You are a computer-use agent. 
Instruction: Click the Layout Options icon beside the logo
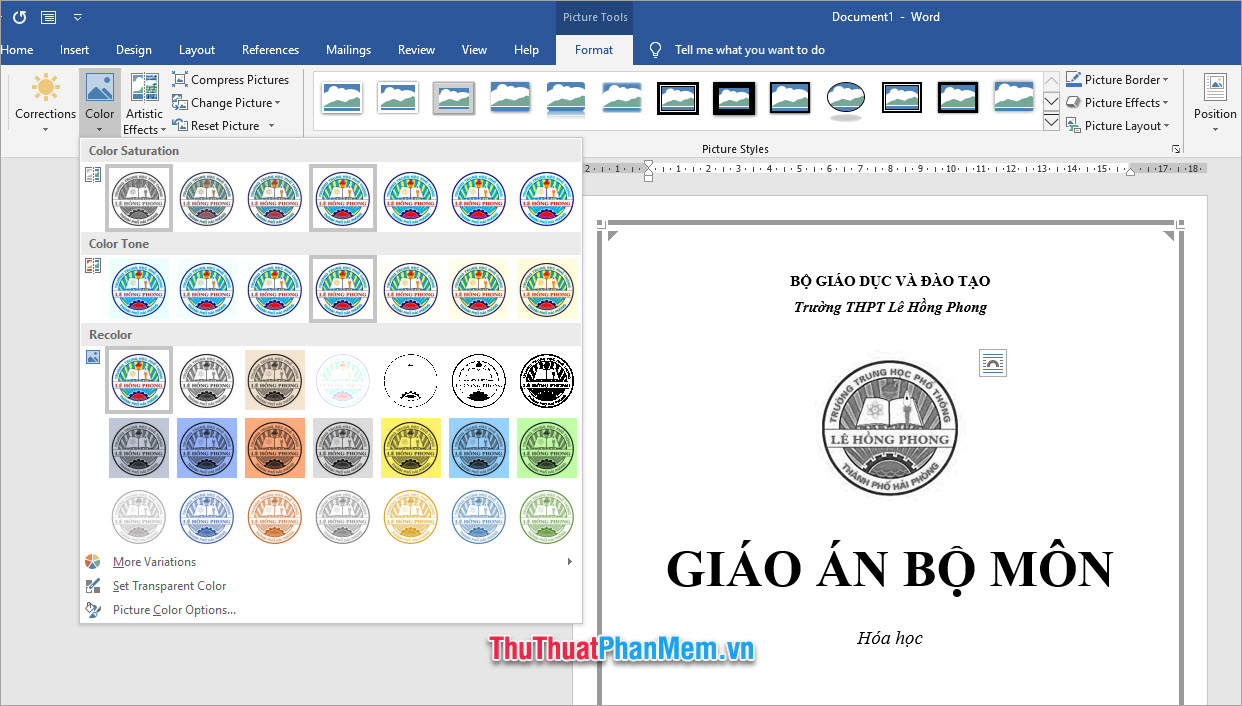992,363
